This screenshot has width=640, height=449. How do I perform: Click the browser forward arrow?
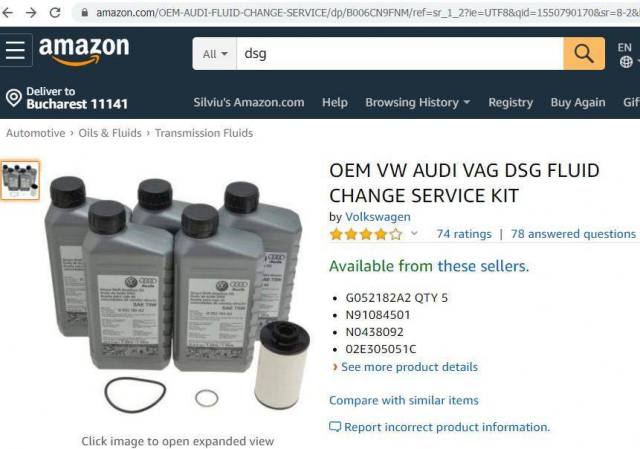31,13
